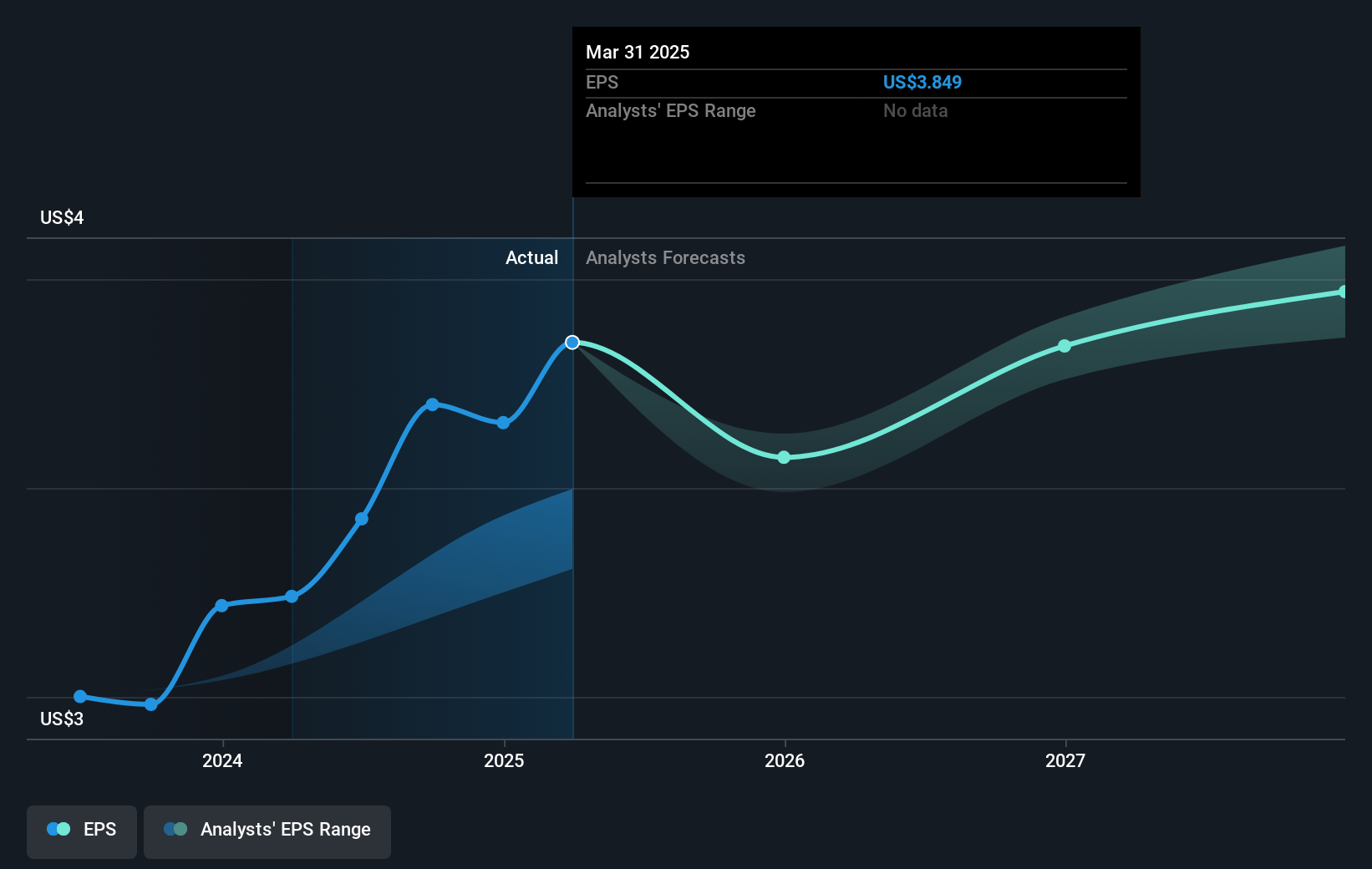Select the EPS point at start of 2024
1372x869 pixels.
[x=221, y=606]
